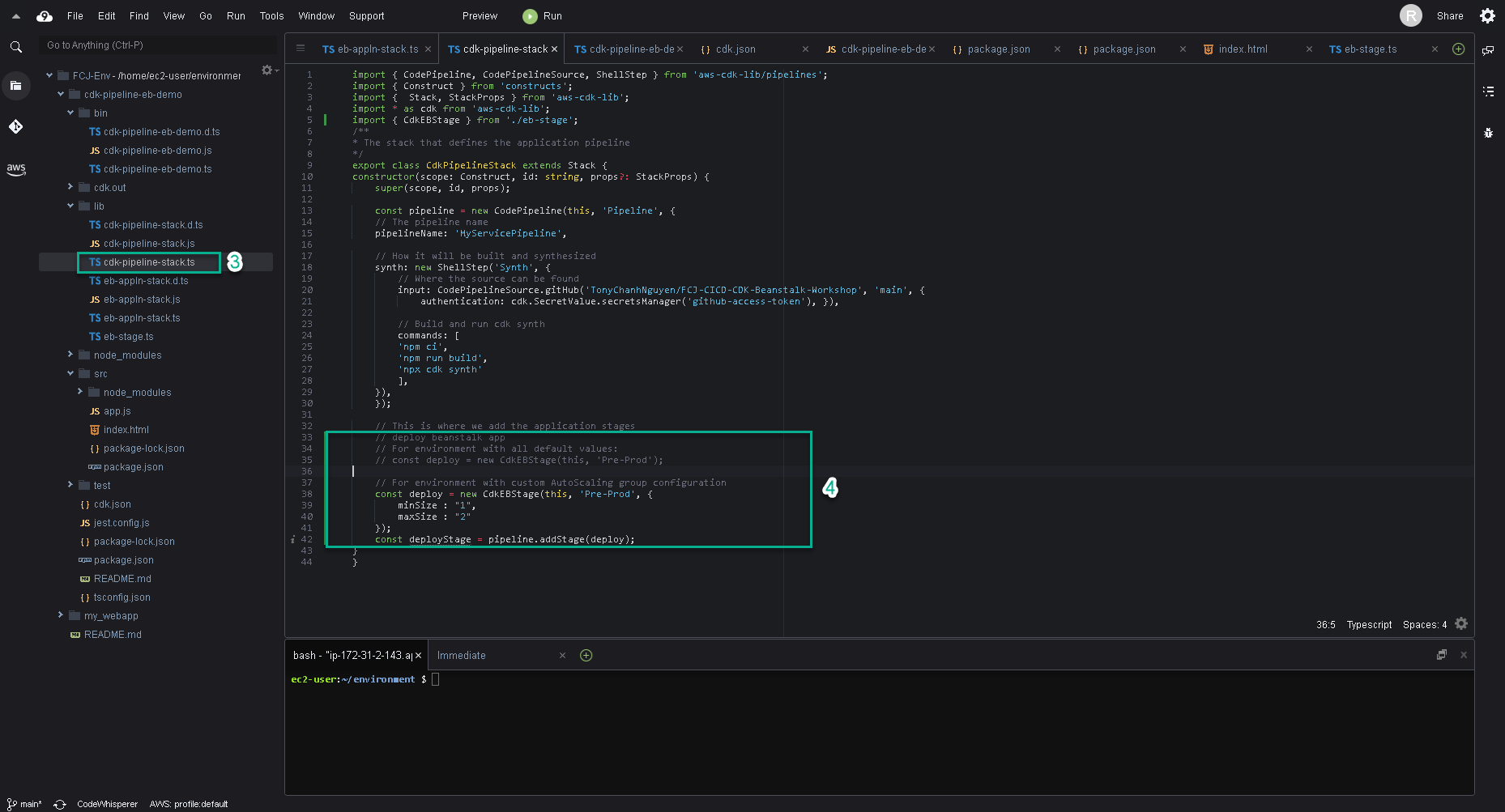Open the Collaborate panel icon
Image resolution: width=1505 pixels, height=812 pixels.
[x=1488, y=50]
